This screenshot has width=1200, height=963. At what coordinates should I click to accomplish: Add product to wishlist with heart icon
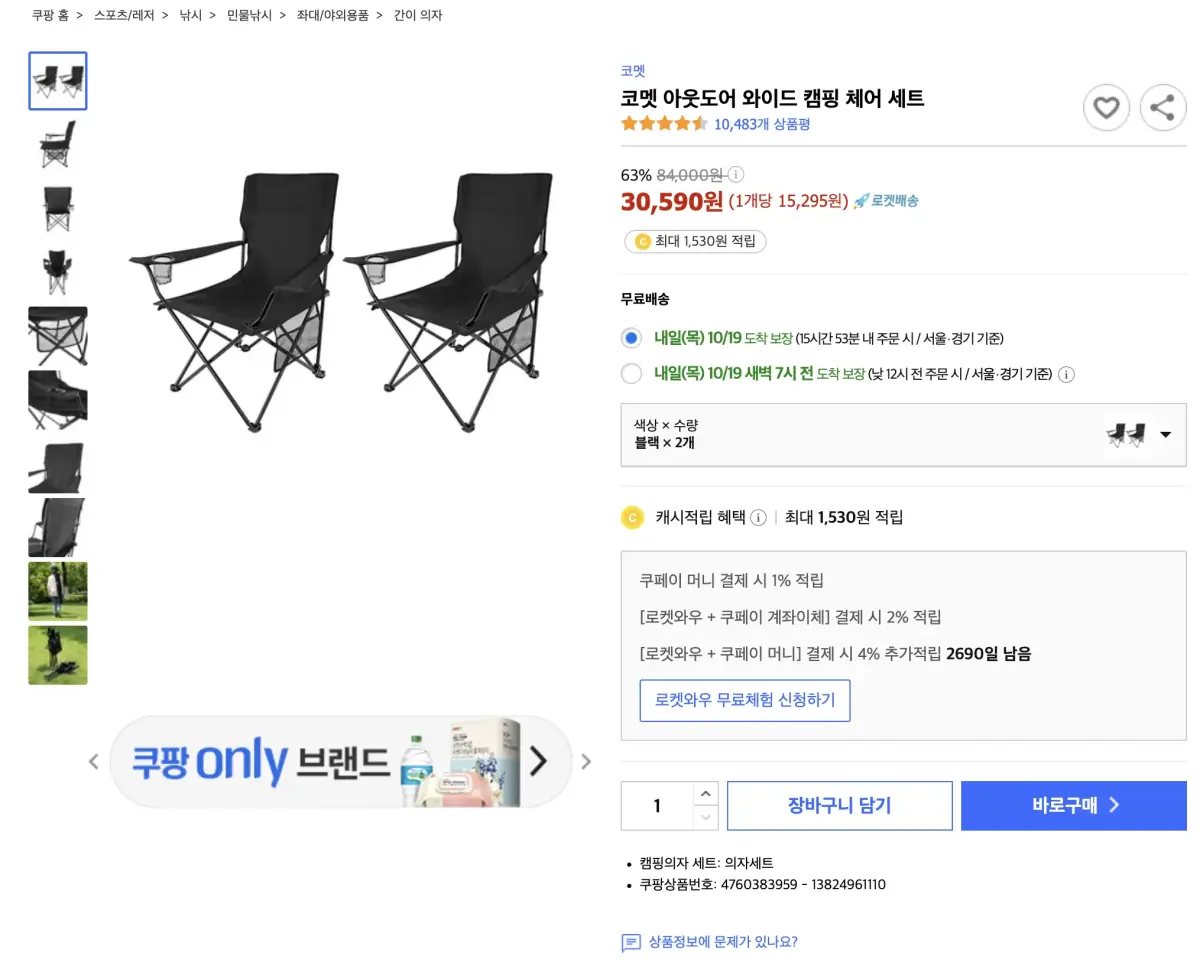tap(1106, 107)
